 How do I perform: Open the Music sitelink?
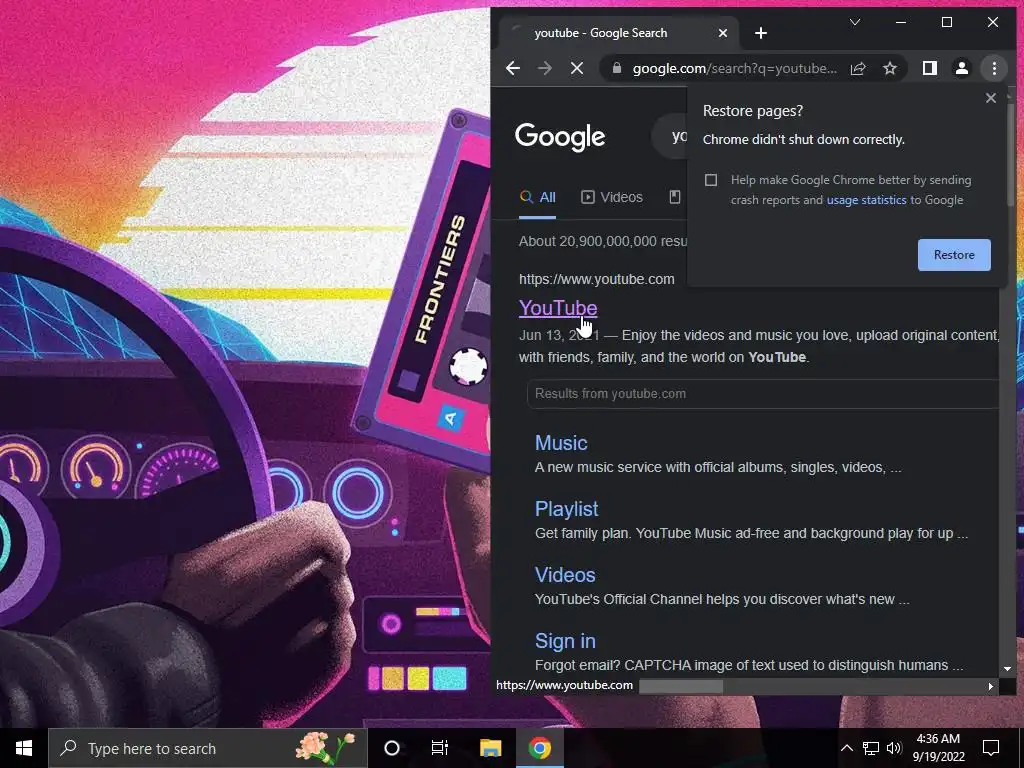tap(561, 443)
